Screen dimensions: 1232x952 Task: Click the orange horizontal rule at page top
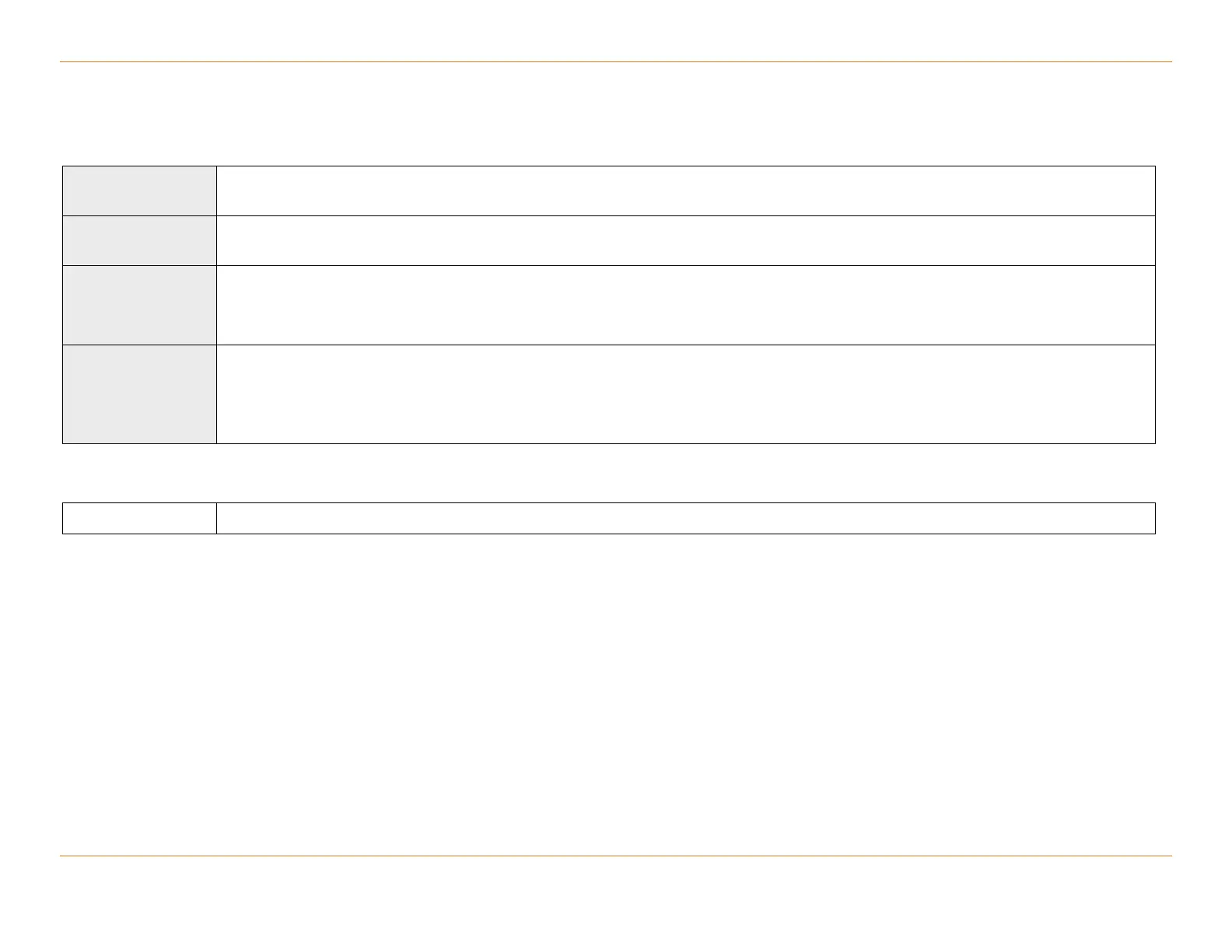(x=615, y=61)
